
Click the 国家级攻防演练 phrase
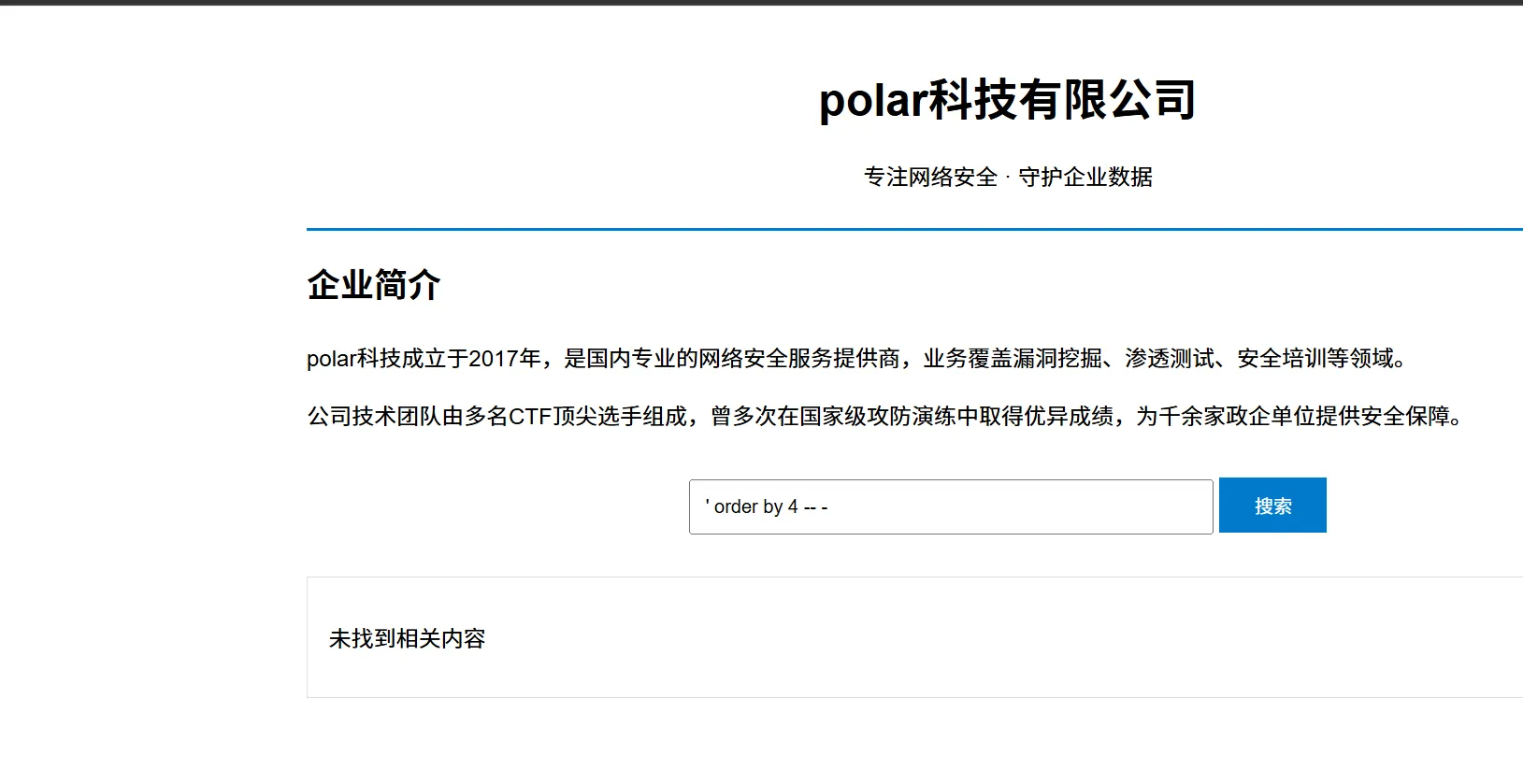(x=878, y=416)
